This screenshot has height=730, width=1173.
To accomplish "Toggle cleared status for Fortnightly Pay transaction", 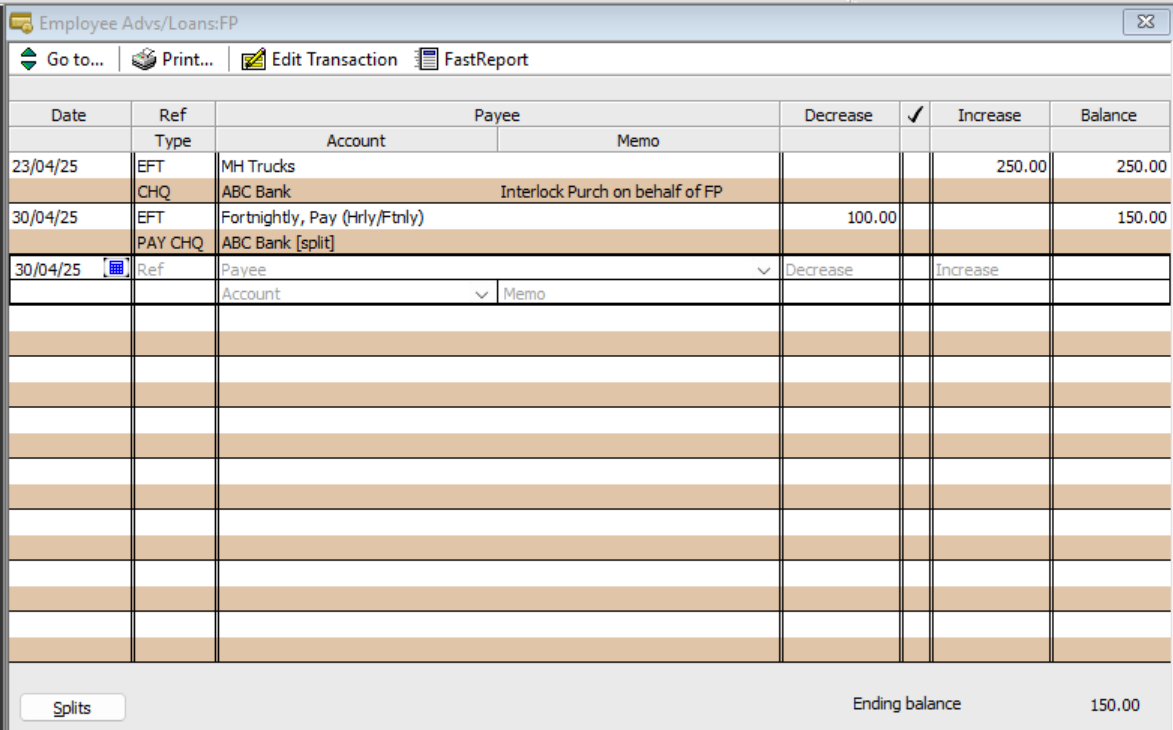I will (x=916, y=217).
